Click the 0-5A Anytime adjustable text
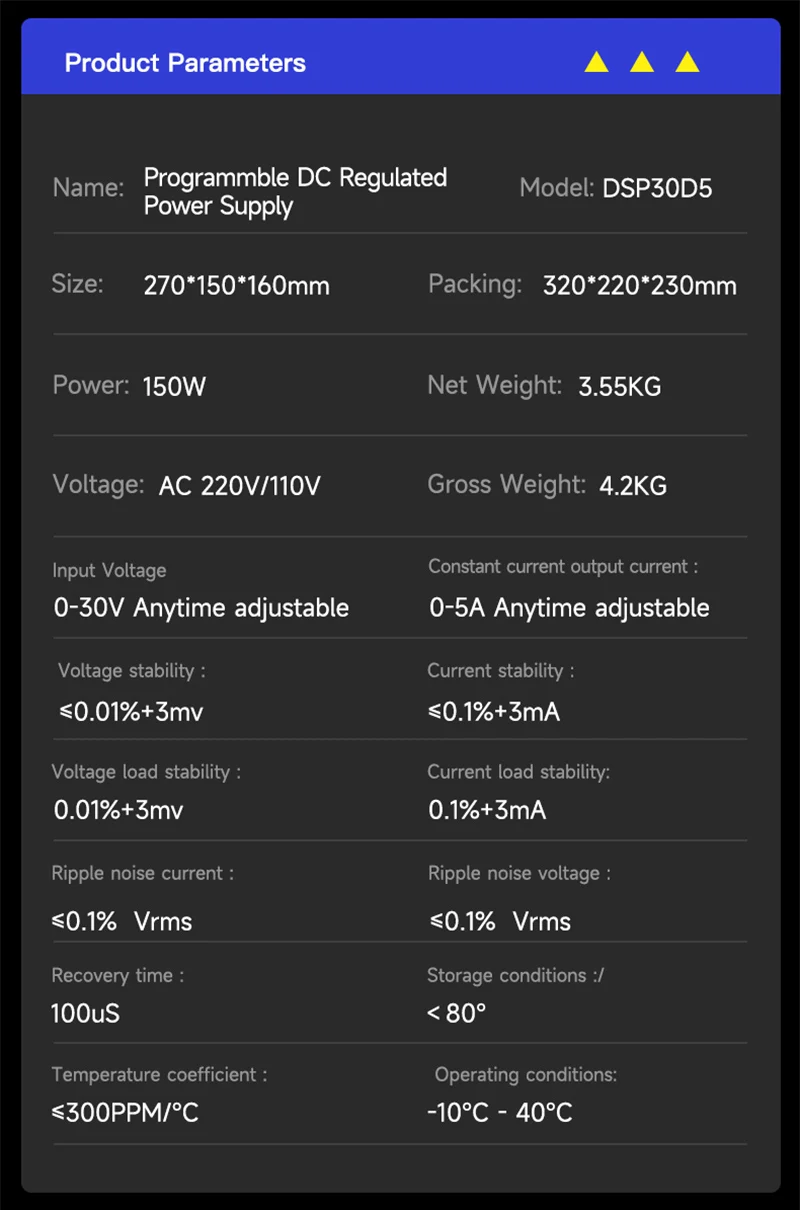The image size is (800, 1210). [569, 608]
